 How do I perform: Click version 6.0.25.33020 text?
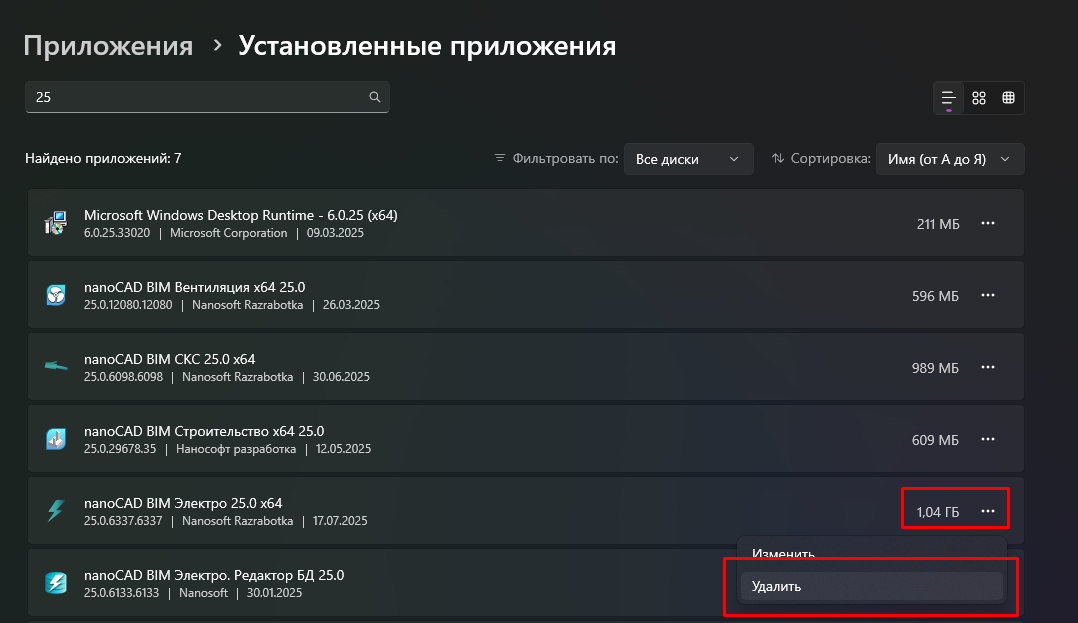pyautogui.click(x=117, y=233)
